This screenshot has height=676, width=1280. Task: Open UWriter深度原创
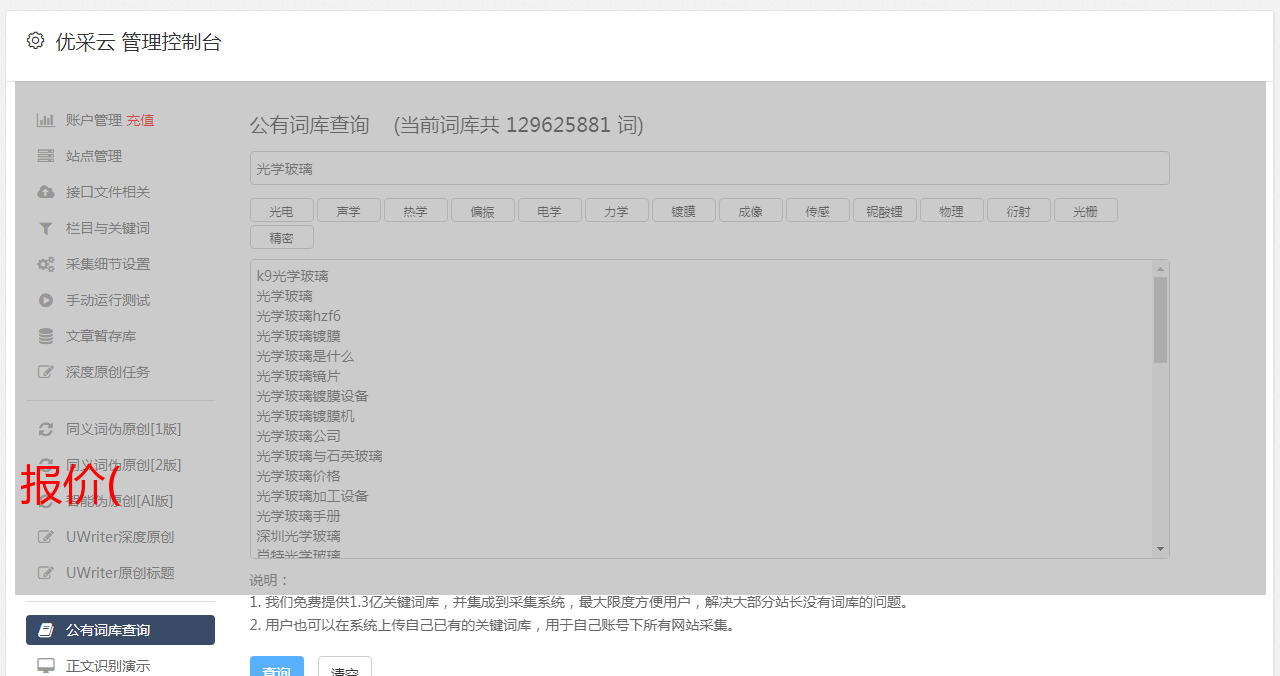[x=120, y=537]
